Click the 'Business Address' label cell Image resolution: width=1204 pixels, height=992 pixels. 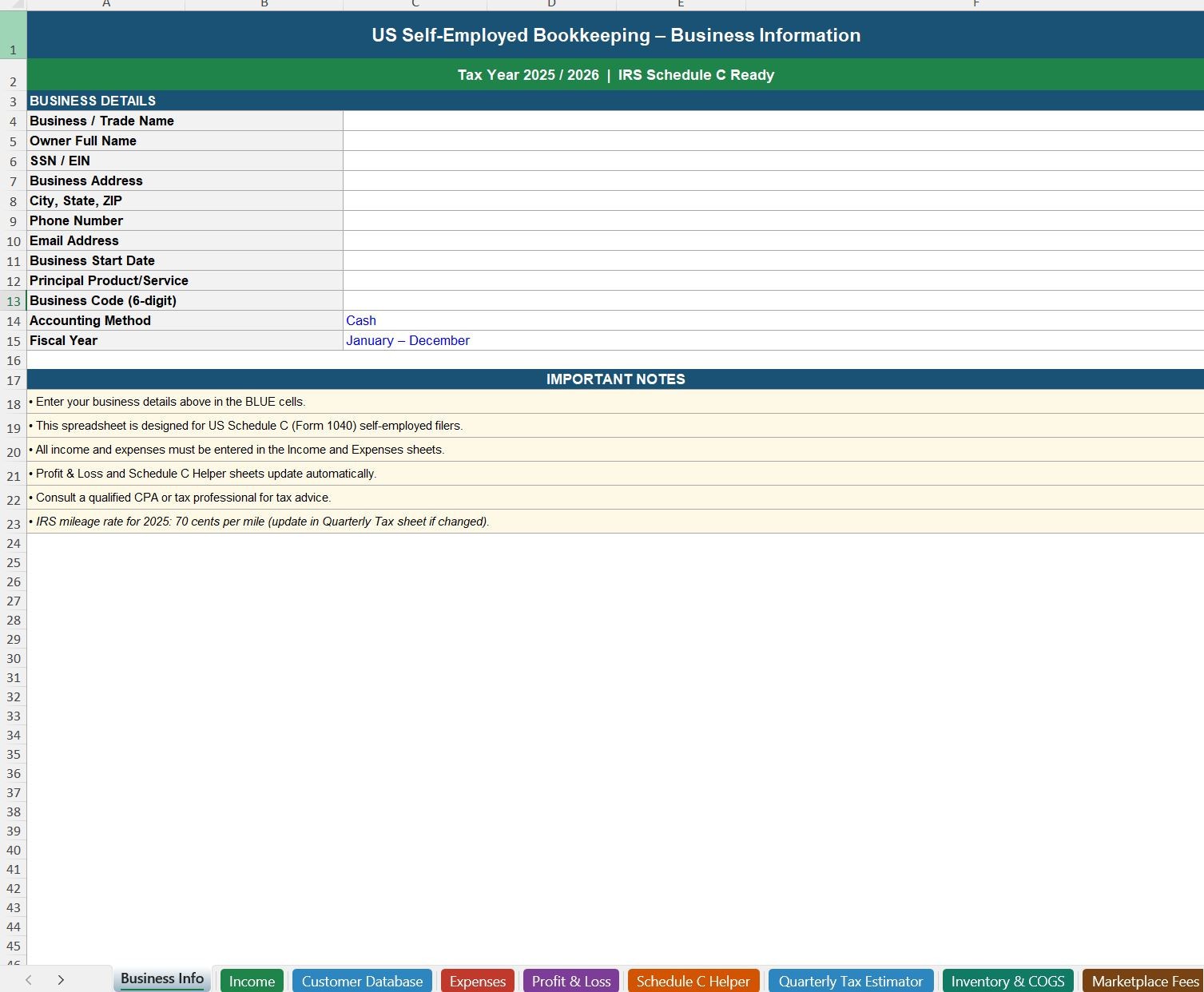[185, 181]
